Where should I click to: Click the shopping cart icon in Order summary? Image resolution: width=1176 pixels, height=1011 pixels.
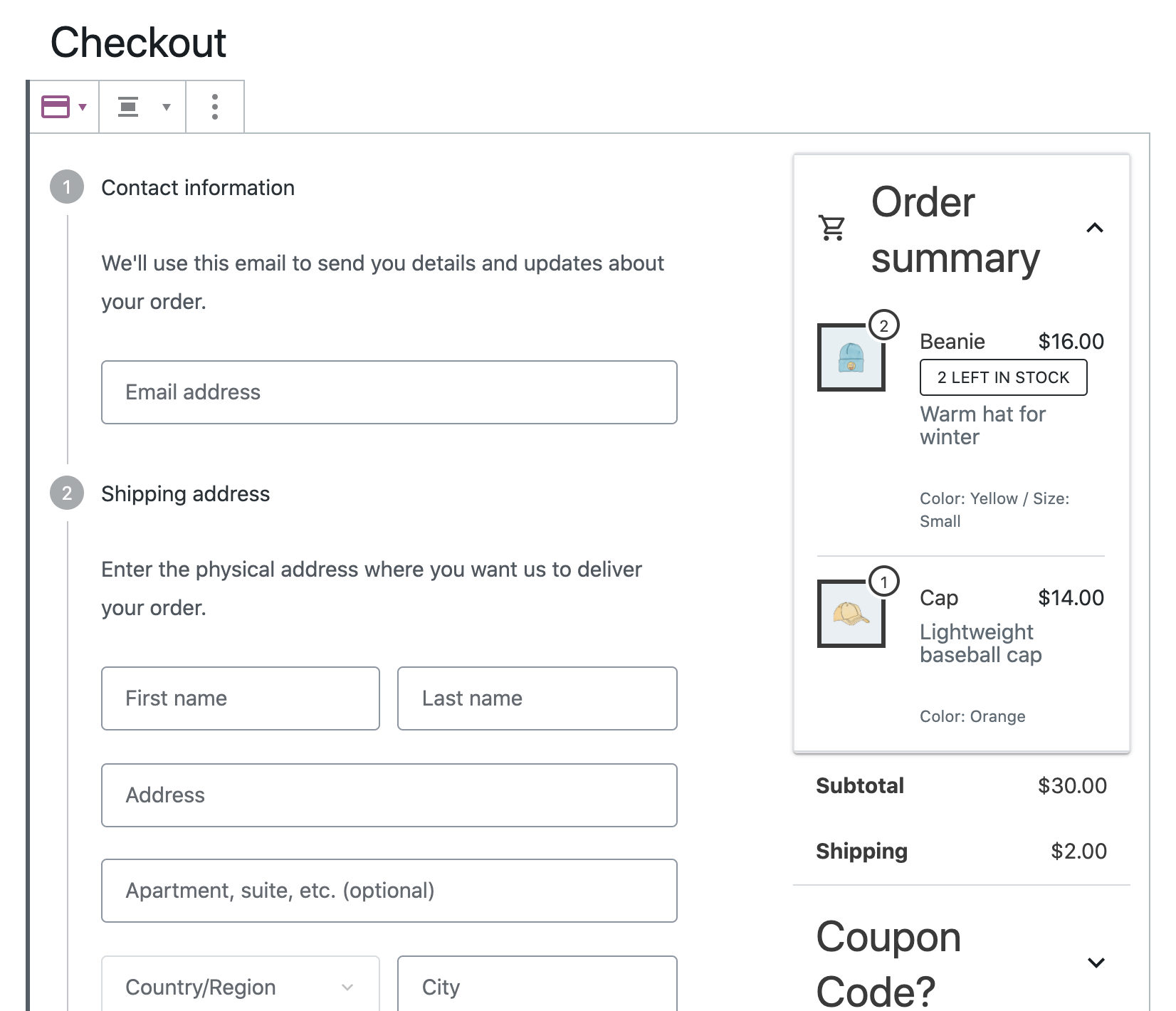click(x=831, y=229)
